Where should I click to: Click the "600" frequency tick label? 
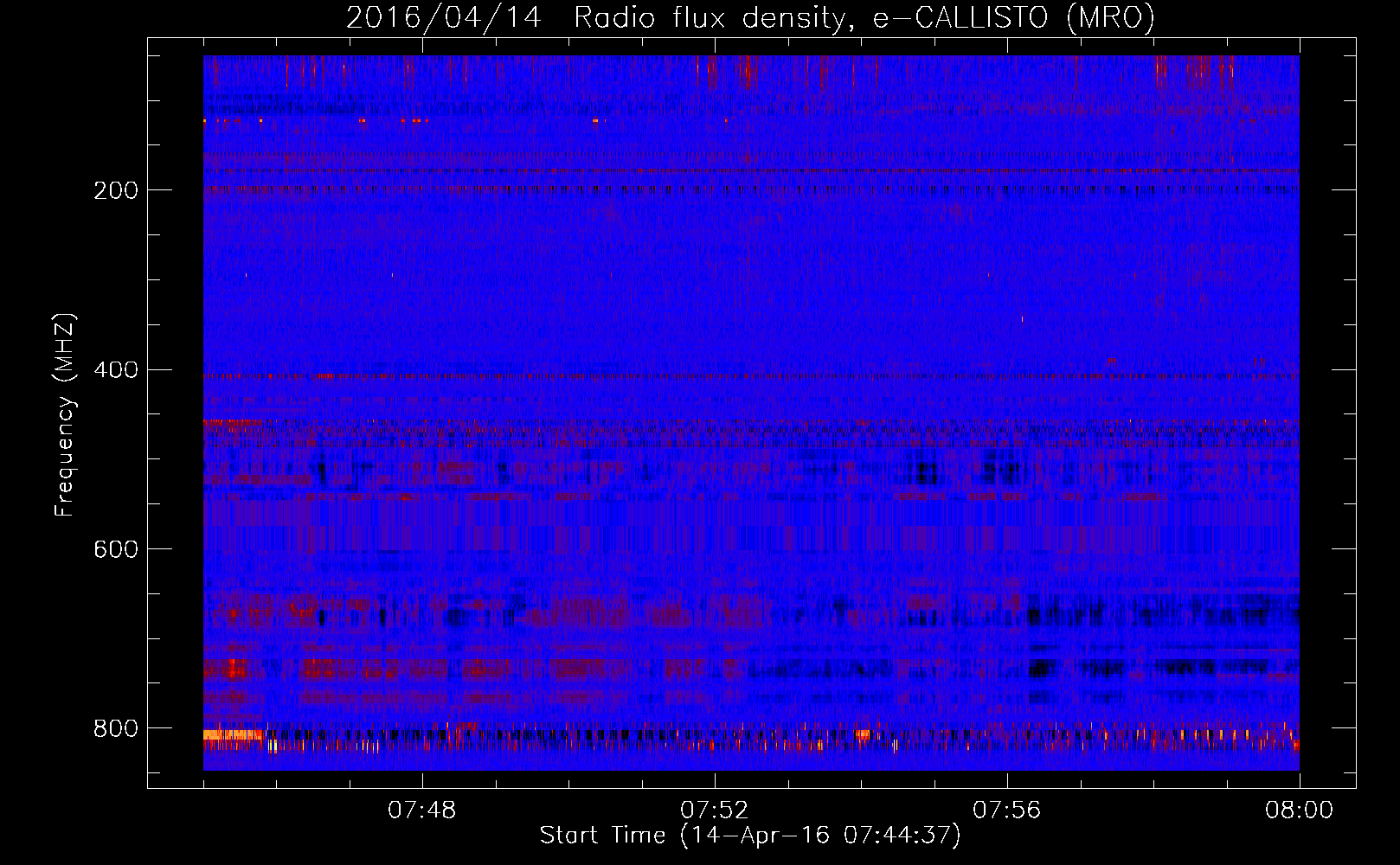coord(116,549)
